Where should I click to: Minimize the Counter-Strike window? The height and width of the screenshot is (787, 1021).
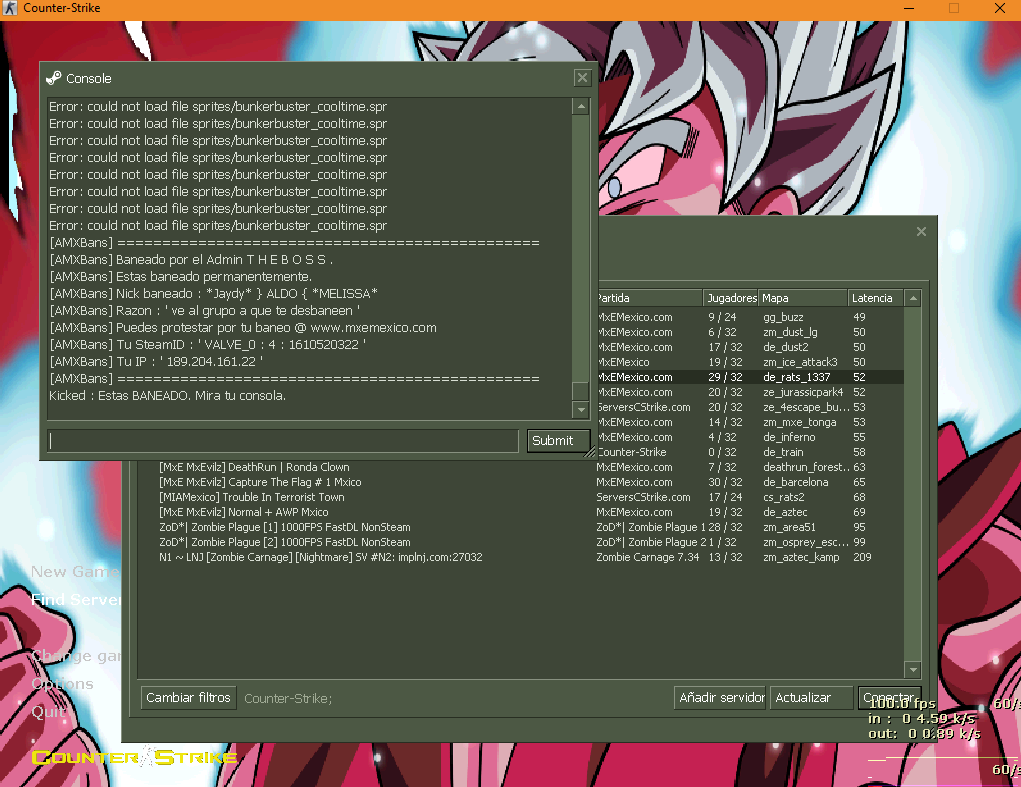coord(909,8)
